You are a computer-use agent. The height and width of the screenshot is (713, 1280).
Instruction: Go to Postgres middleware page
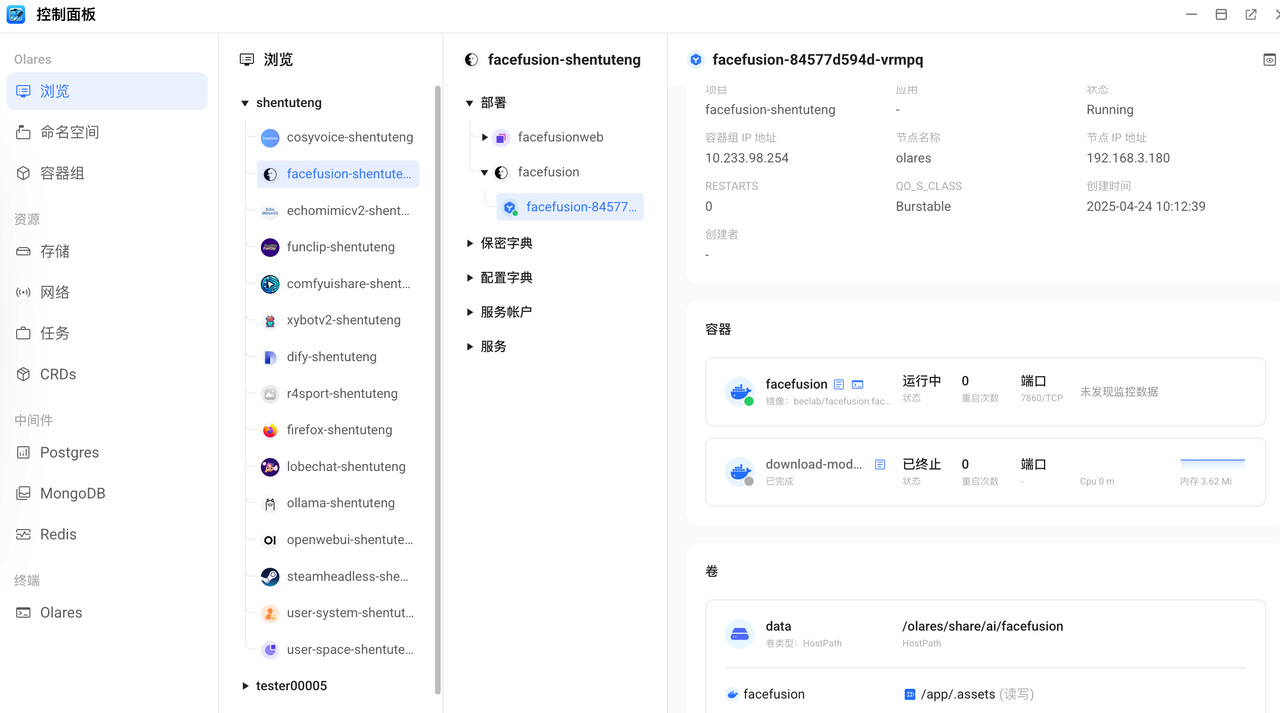pyautogui.click(x=69, y=452)
